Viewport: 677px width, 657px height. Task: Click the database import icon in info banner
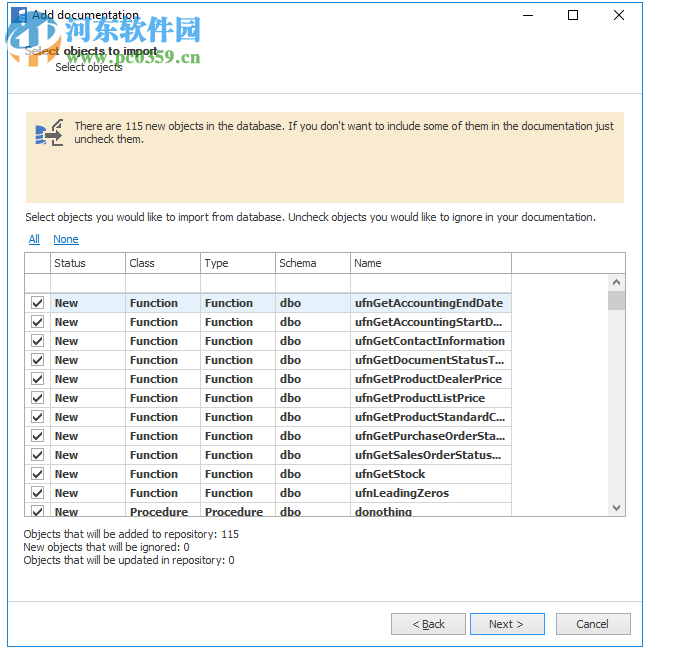(49, 133)
